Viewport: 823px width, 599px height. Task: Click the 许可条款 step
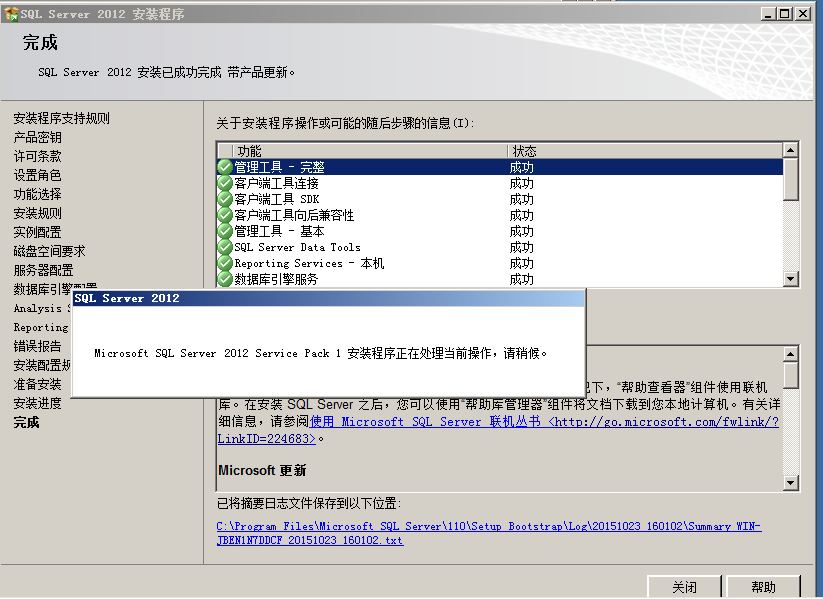[37, 156]
